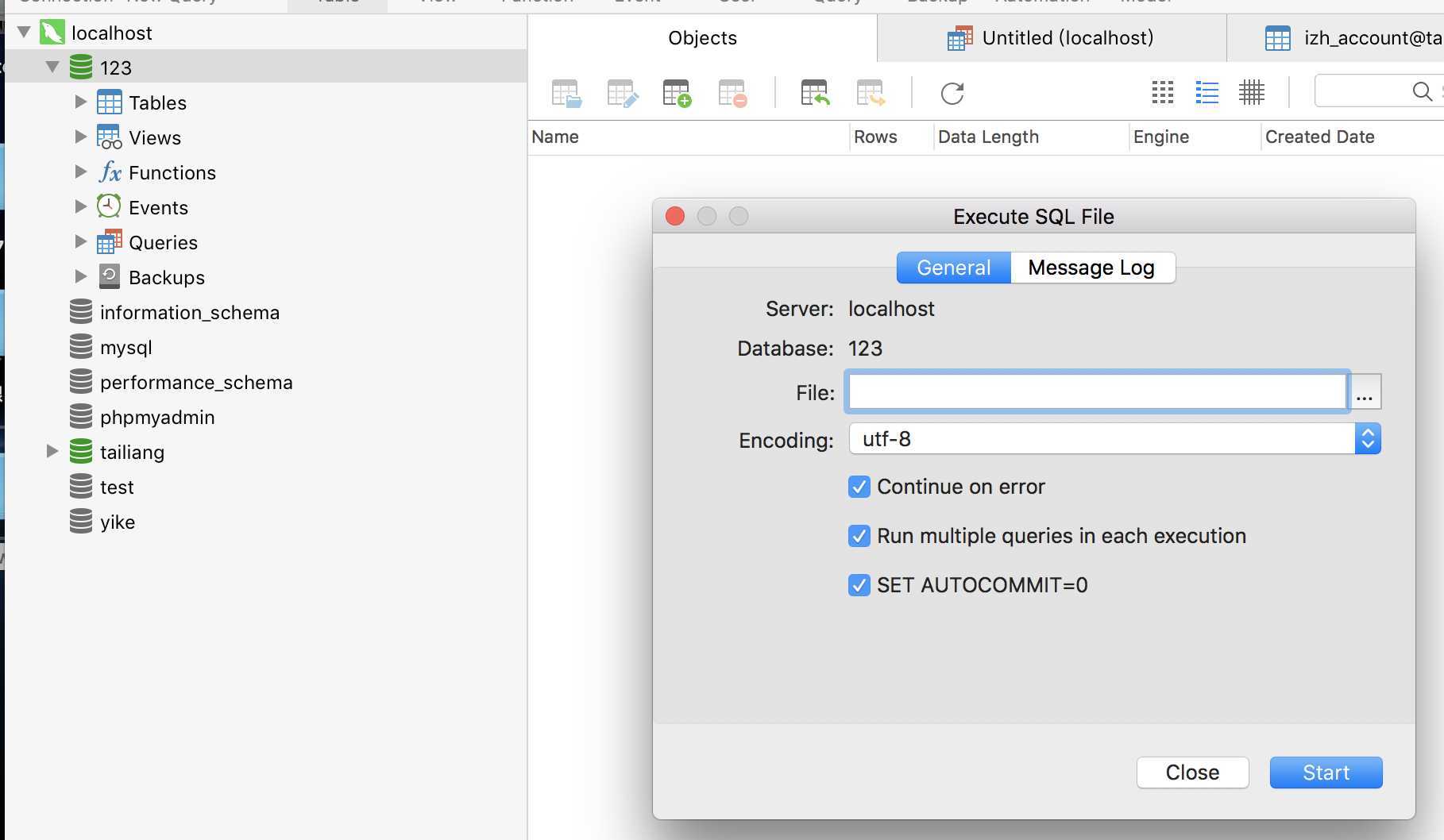Click the information_schema database icon
Viewport: 1444px width, 840px height.
coord(81,312)
